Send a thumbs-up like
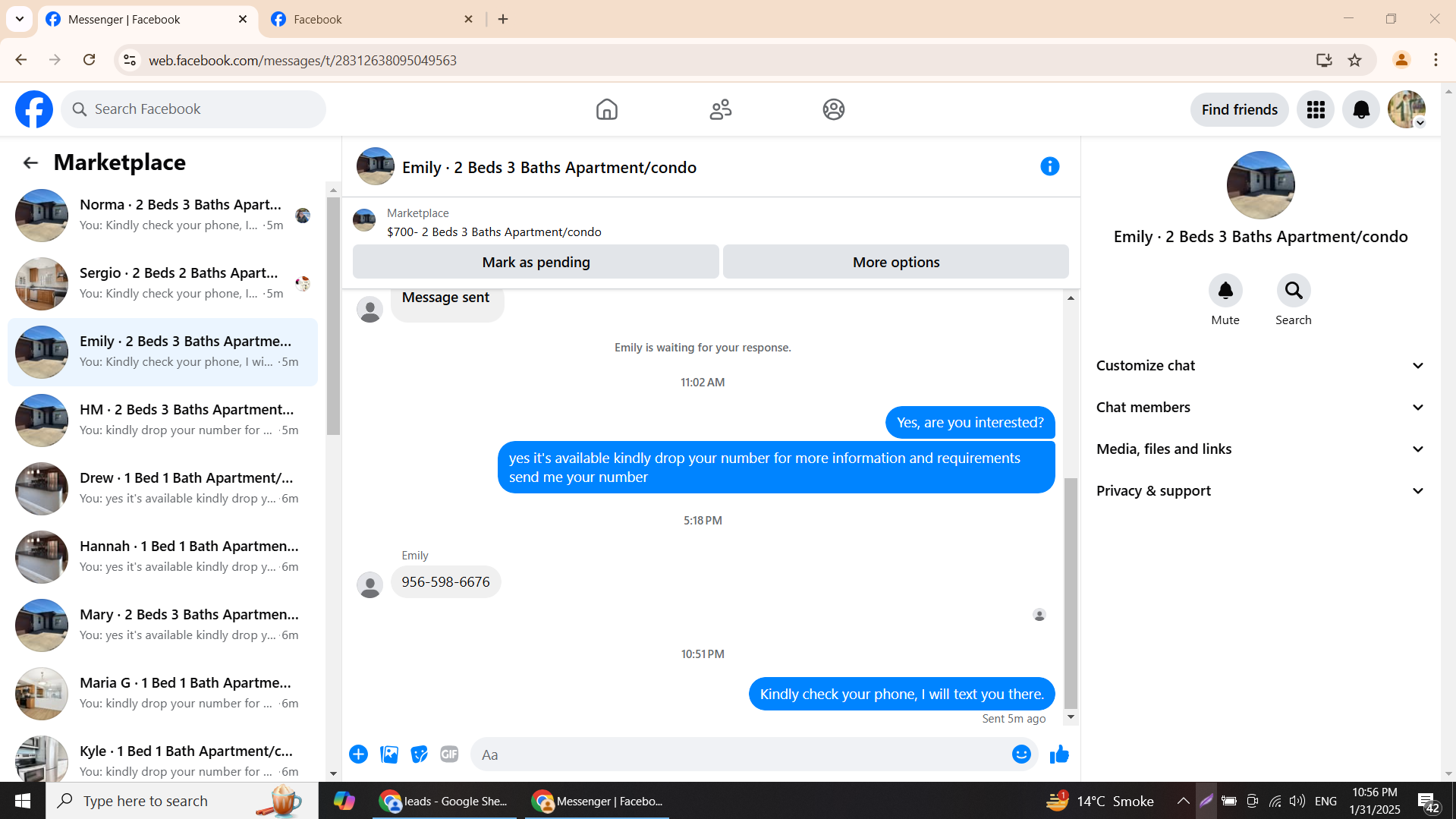The height and width of the screenshot is (819, 1456). tap(1059, 754)
